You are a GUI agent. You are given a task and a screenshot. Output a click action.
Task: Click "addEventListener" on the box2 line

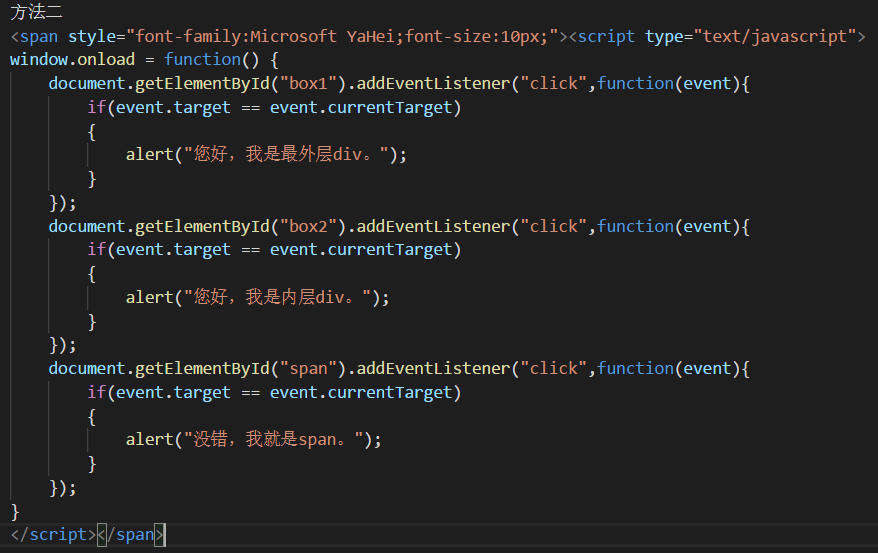(433, 226)
